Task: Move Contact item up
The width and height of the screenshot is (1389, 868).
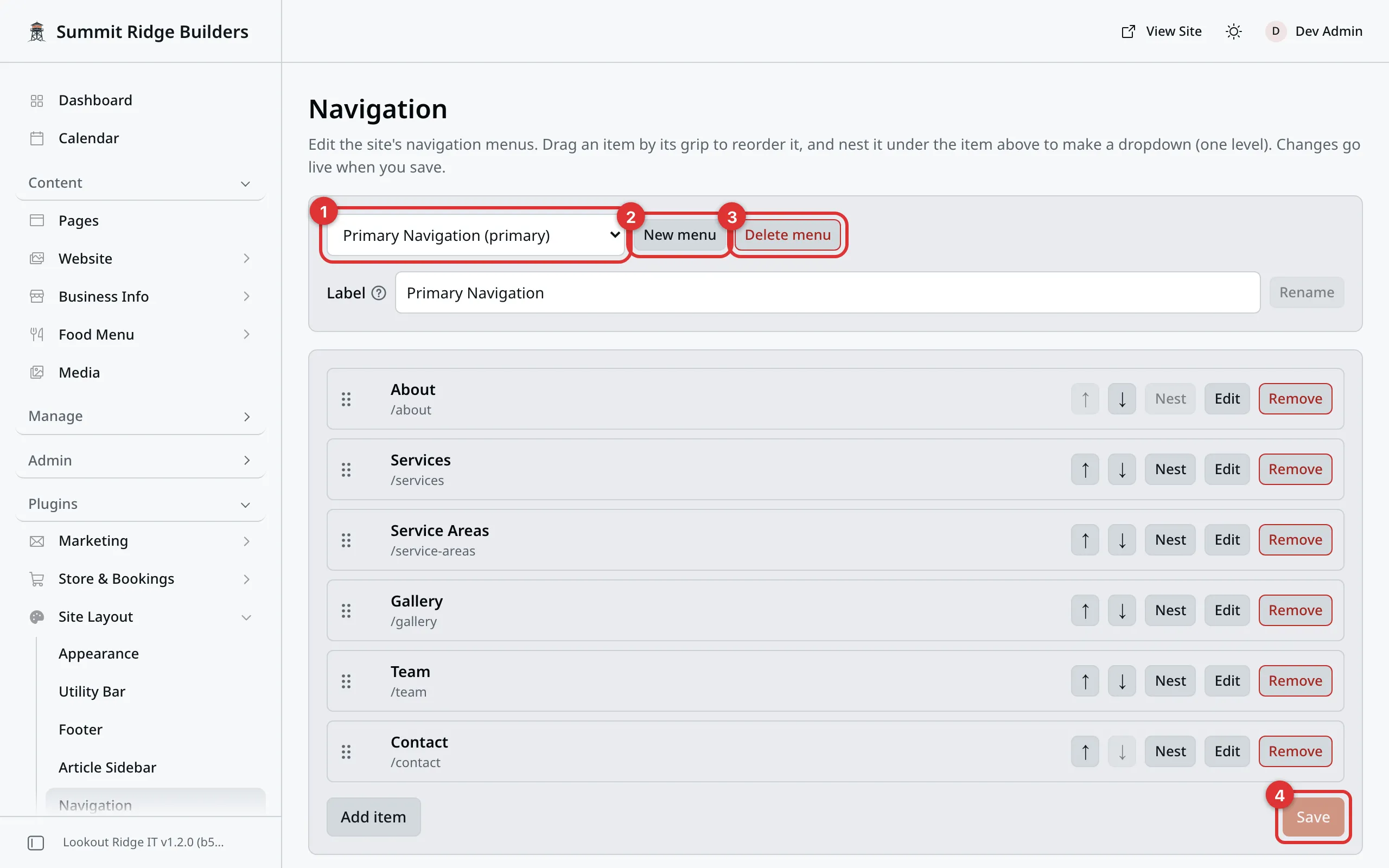Action: (x=1085, y=752)
